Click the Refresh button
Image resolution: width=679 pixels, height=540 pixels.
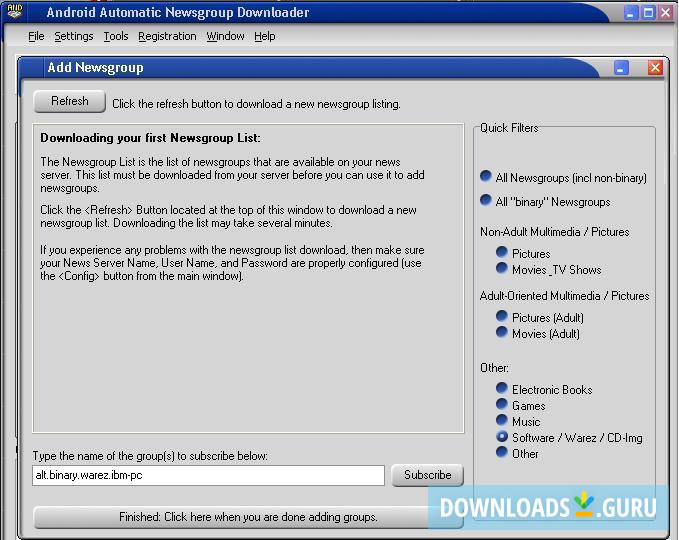pyautogui.click(x=70, y=101)
